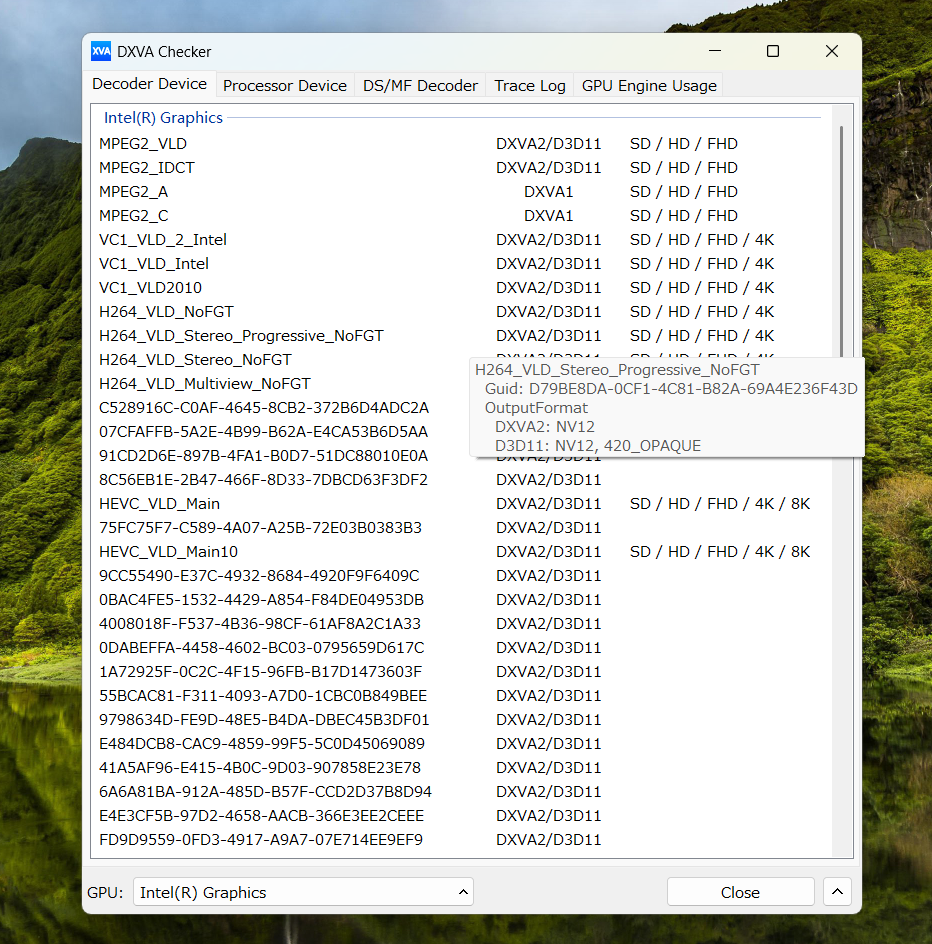Select the VC1_VLD2010 row
The width and height of the screenshot is (932, 944).
(x=461, y=288)
